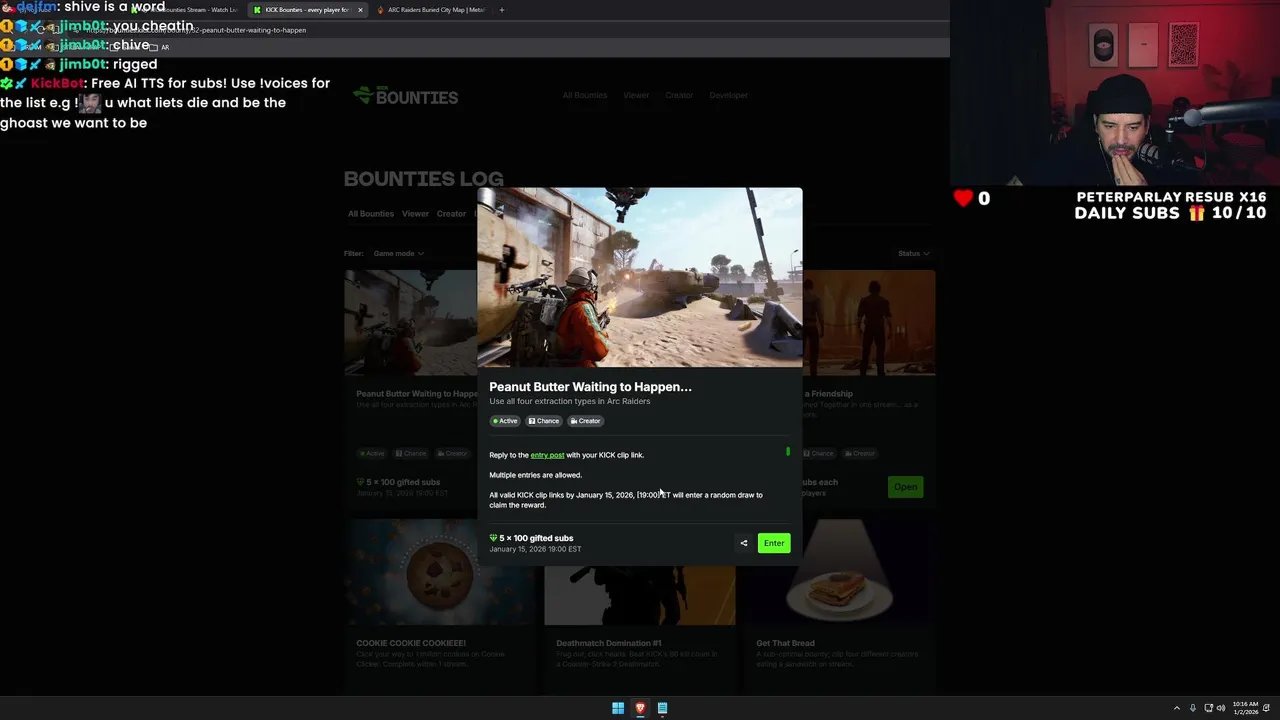Screen dimensions: 1280x720
Task: Click the blue notepad app on the taskbar
Action: [662, 708]
